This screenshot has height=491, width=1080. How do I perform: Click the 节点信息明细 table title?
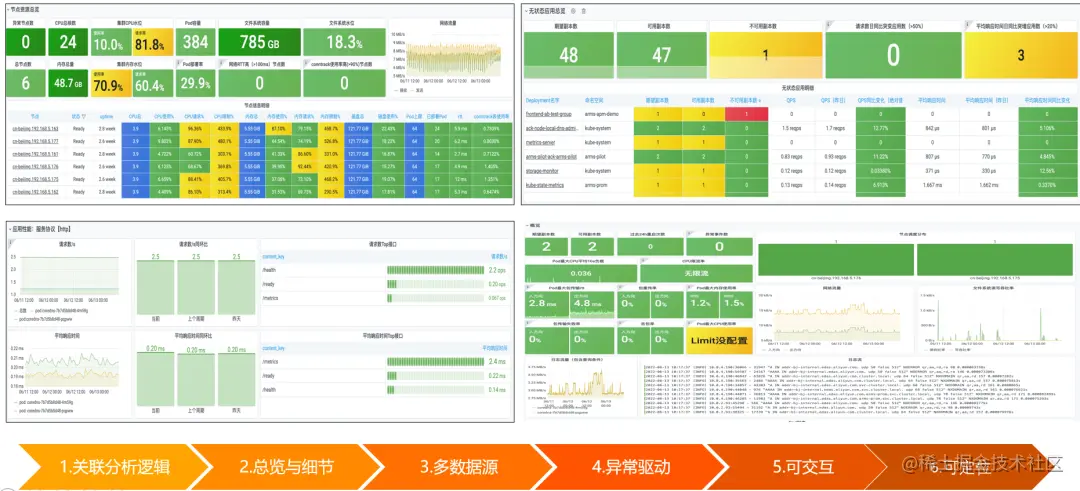pos(258,105)
